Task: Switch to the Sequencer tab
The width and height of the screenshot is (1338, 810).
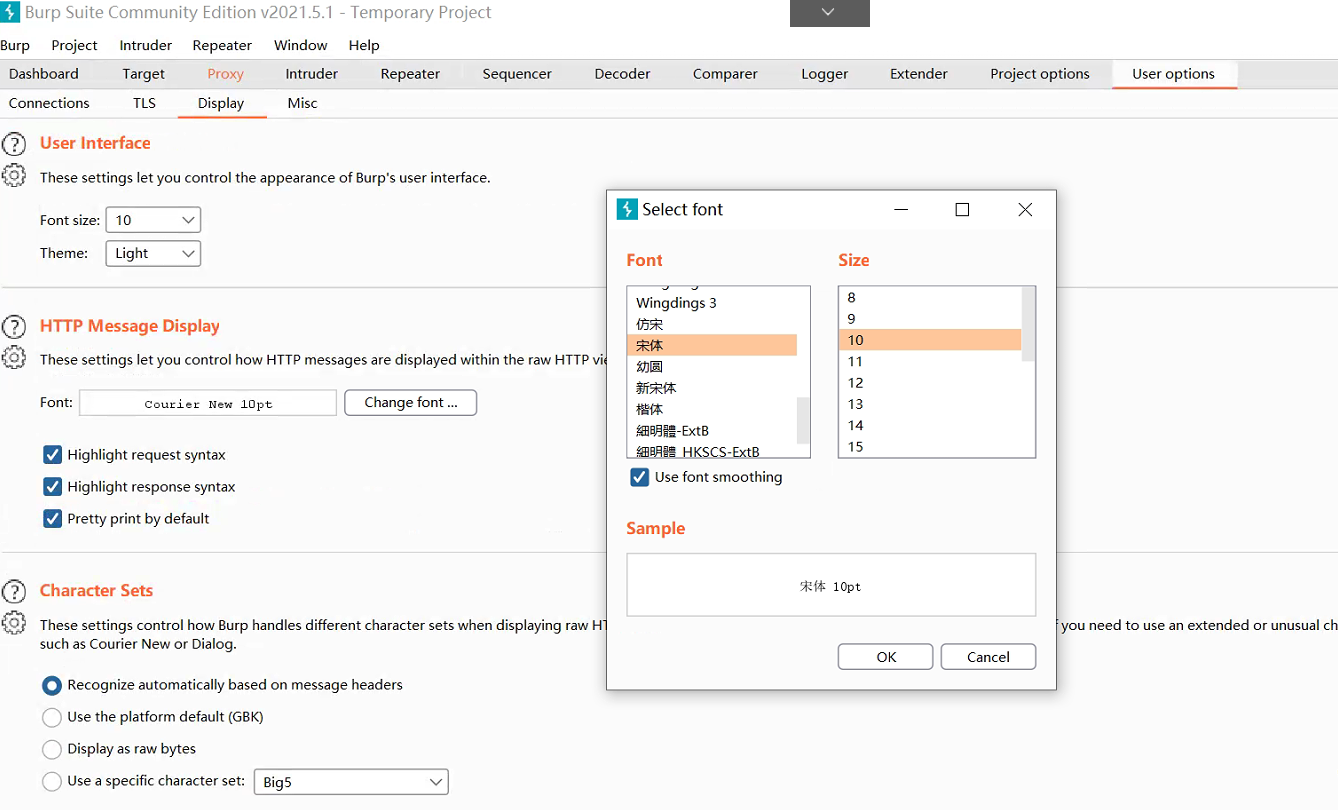Action: (517, 74)
